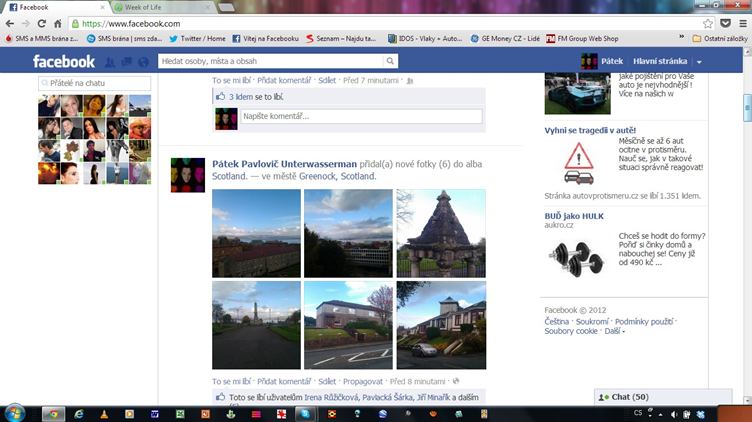Click audience icon beside Před 7 minutami
This screenshot has height=422, width=752.
[410, 81]
